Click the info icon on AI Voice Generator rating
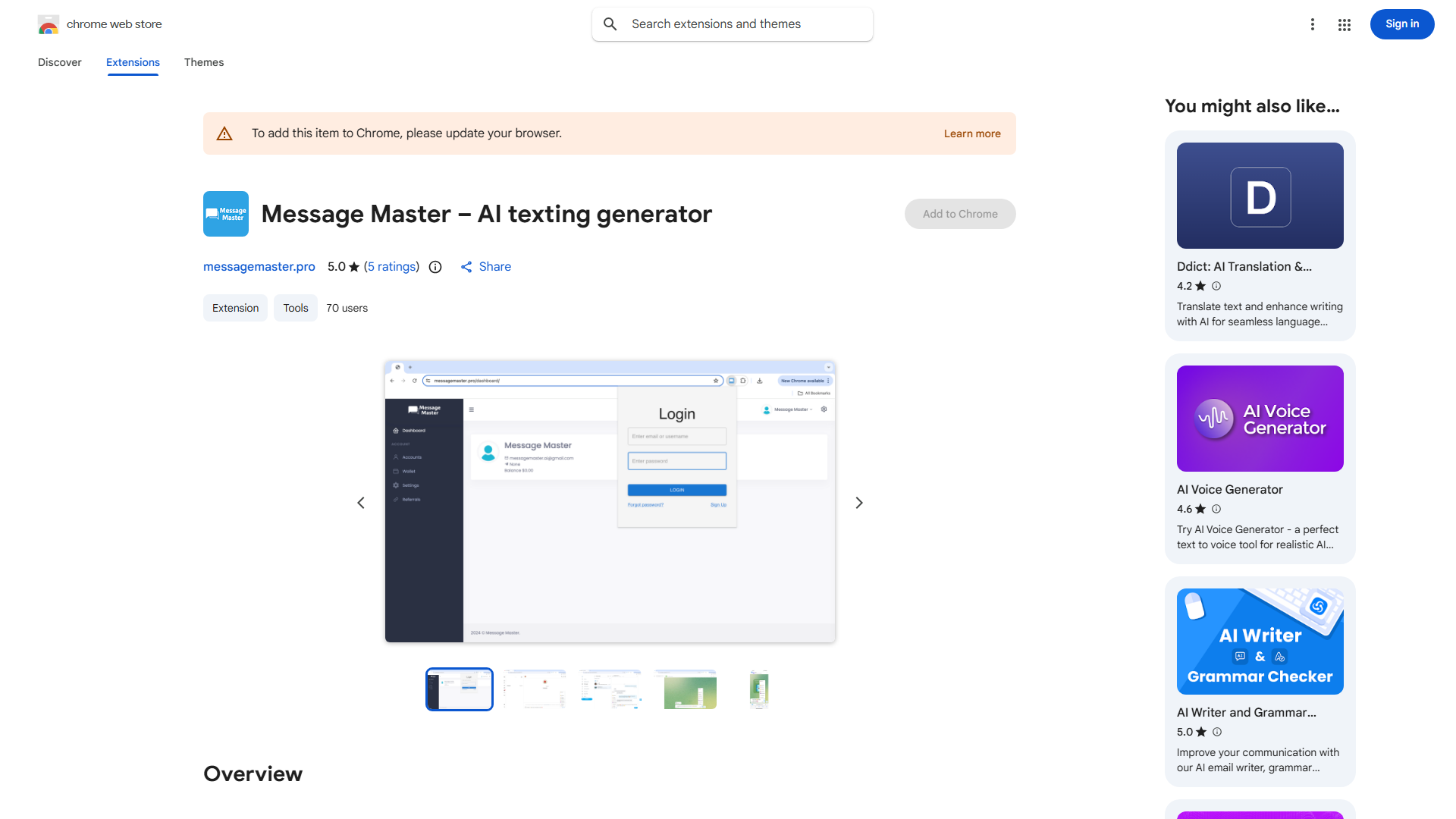 point(1216,509)
